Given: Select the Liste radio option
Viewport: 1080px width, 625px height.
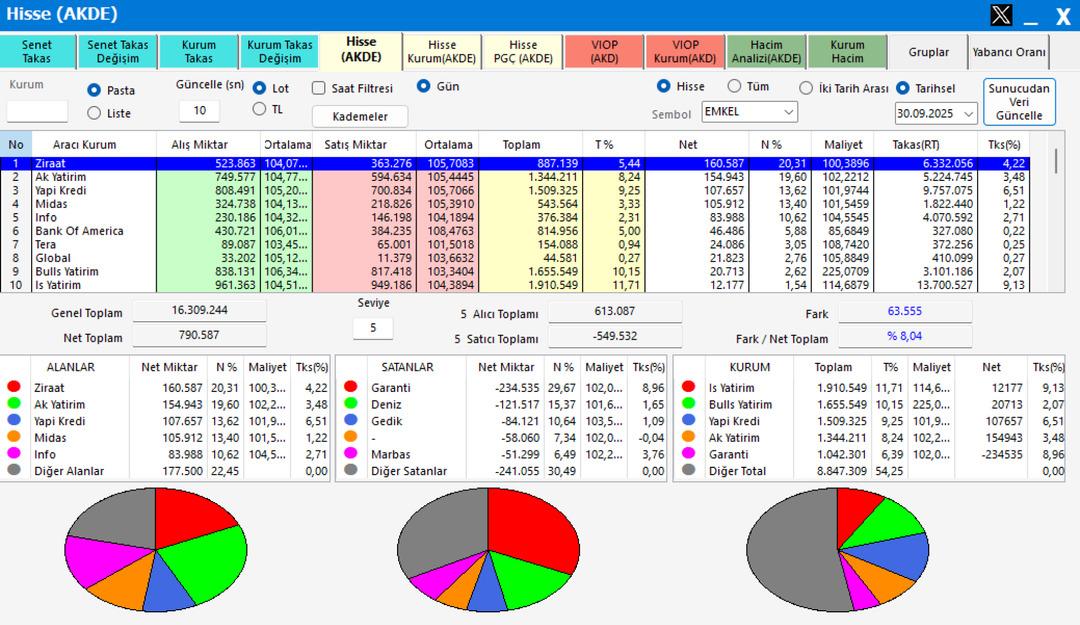Looking at the screenshot, I should [95, 113].
